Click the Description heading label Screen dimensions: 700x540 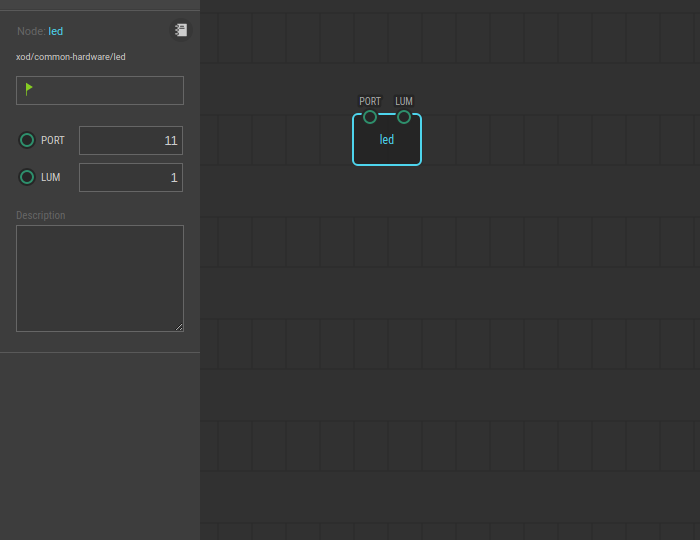coord(41,215)
